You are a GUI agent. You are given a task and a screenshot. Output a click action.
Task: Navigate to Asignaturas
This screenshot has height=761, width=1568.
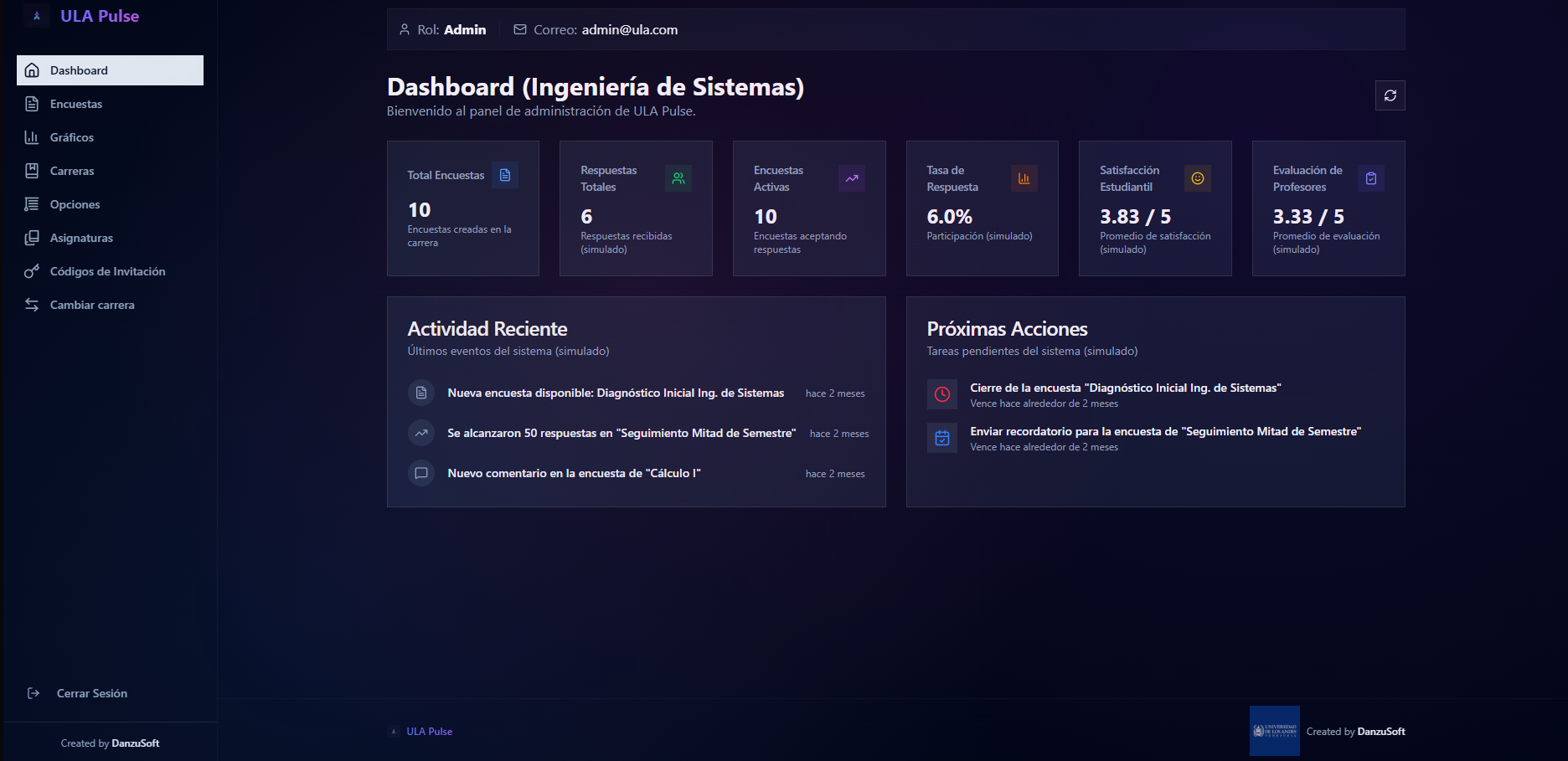[110, 238]
